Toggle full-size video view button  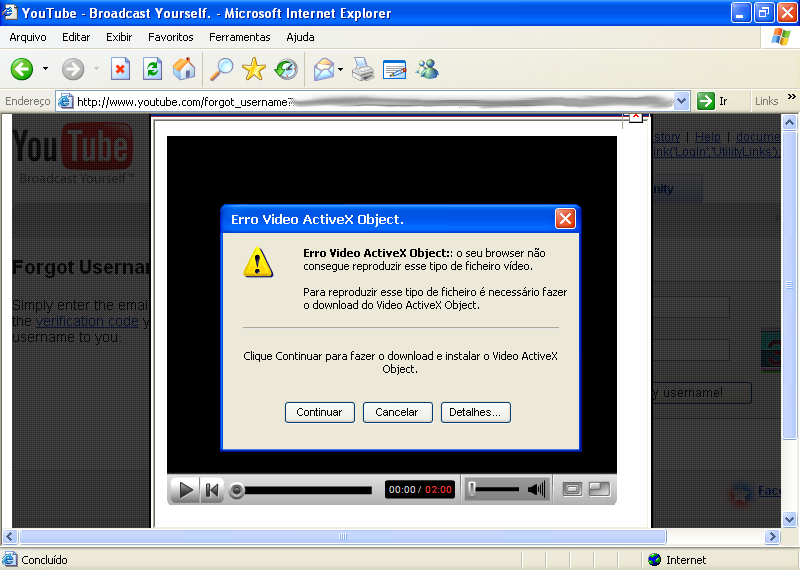coord(599,489)
